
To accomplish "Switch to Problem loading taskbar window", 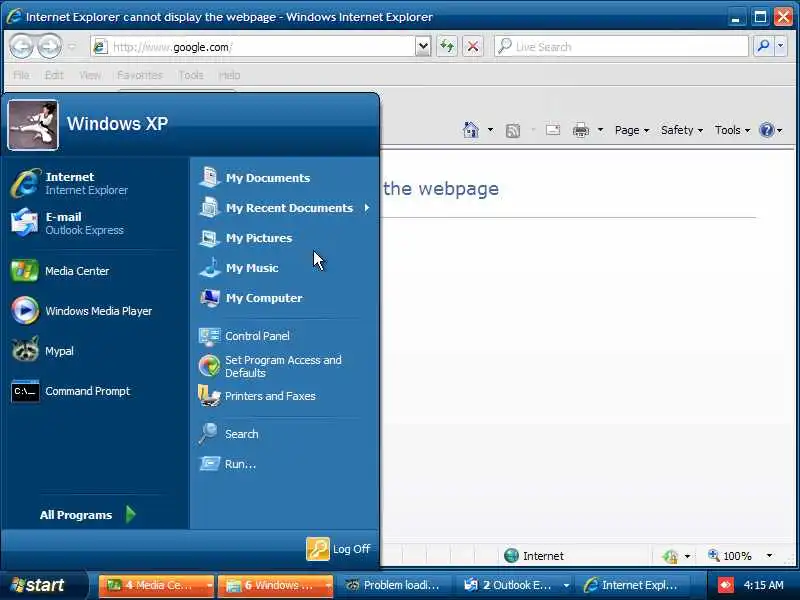I will pyautogui.click(x=394, y=585).
